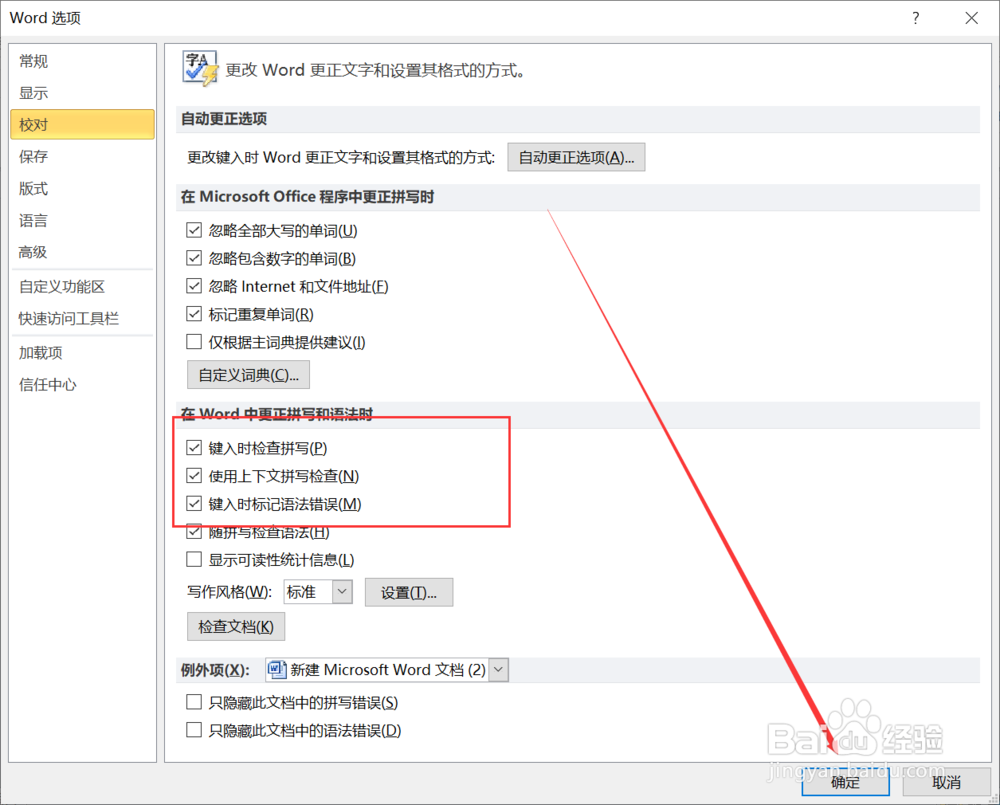Enable 显示可读性统计信息 checkbox
1000x805 pixels.
tap(194, 560)
